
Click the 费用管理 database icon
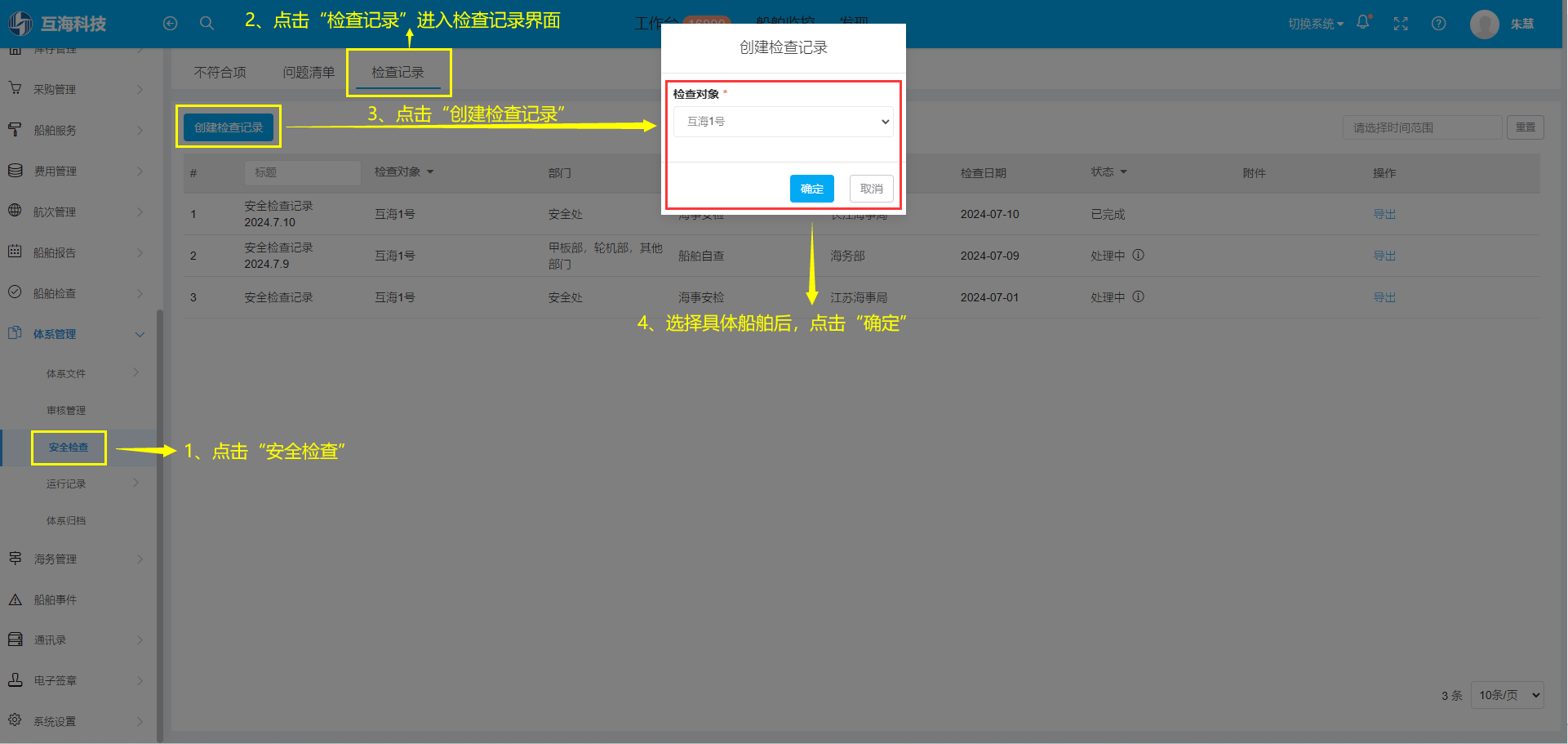tap(15, 170)
